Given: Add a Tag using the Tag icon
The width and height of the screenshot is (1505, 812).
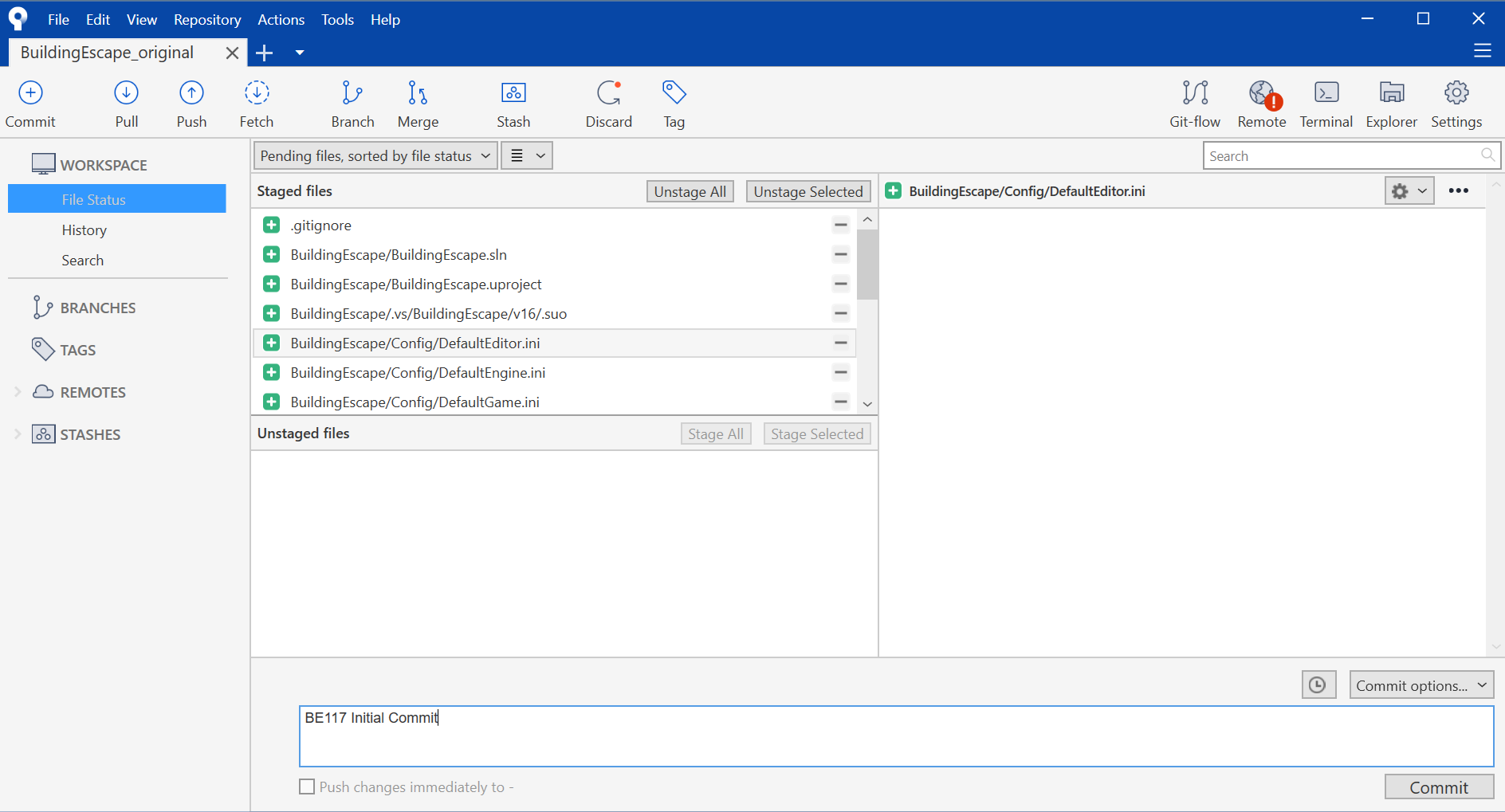Looking at the screenshot, I should click(x=674, y=102).
